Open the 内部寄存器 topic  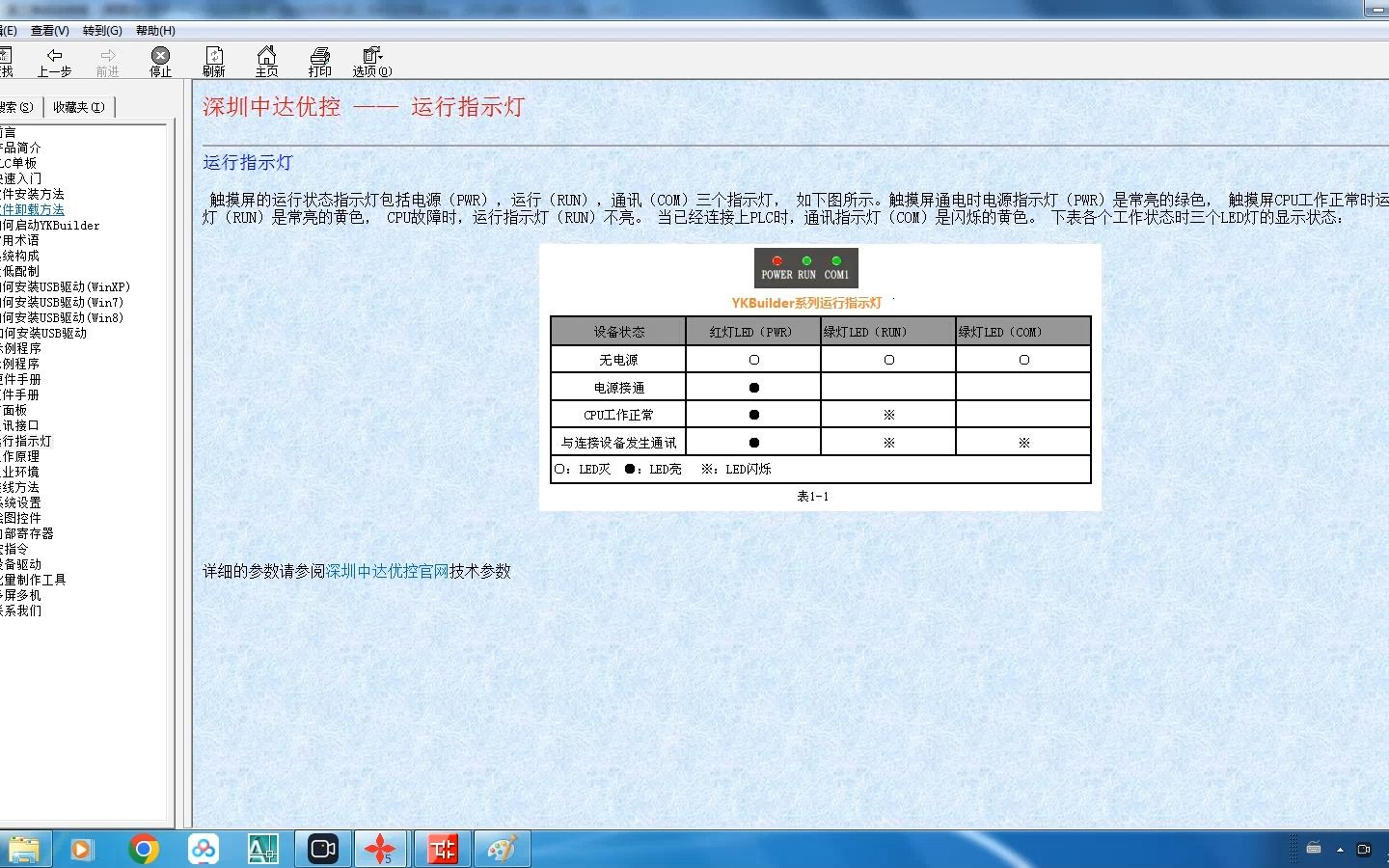27,533
